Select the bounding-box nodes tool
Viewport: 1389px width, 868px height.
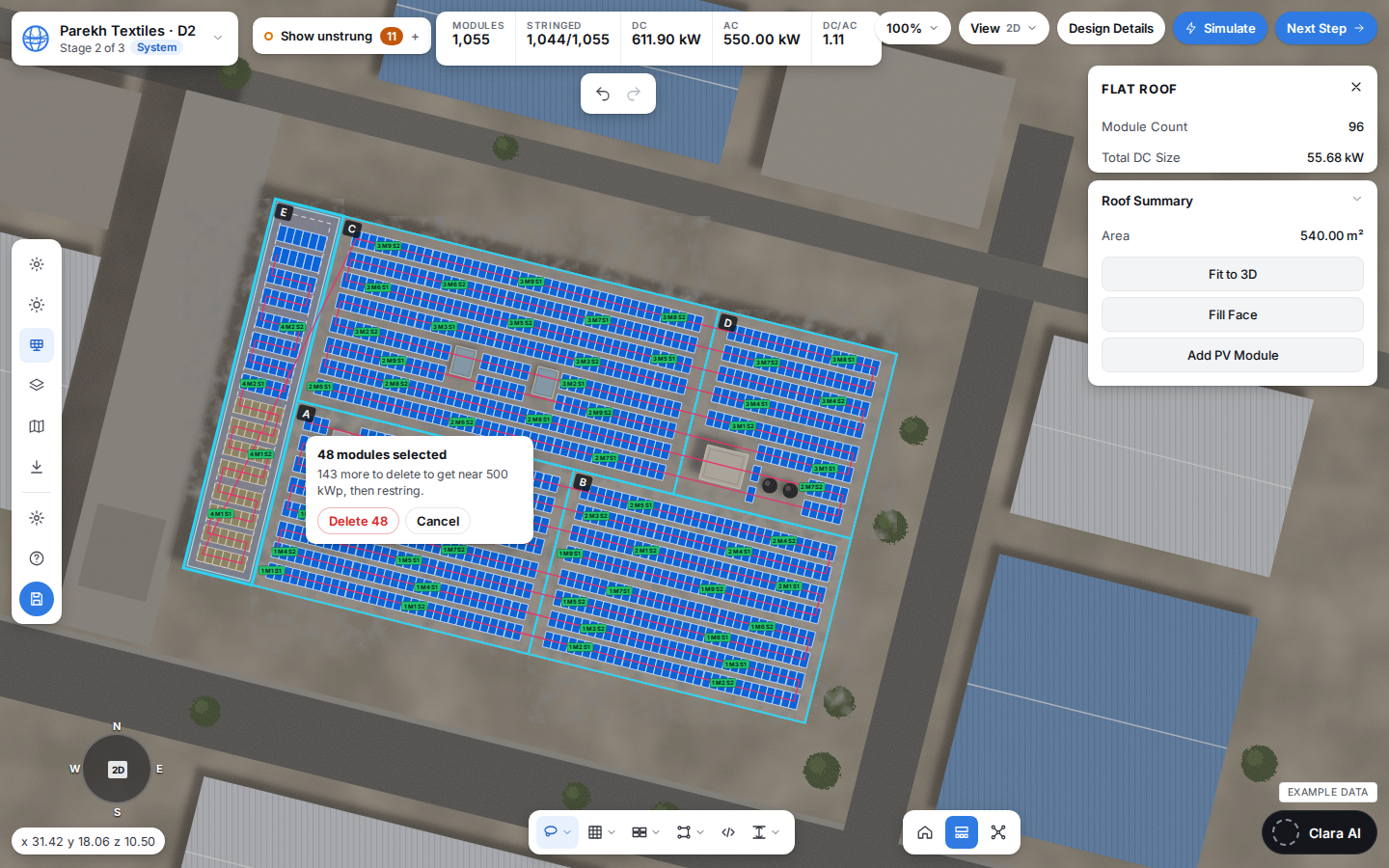(x=684, y=832)
